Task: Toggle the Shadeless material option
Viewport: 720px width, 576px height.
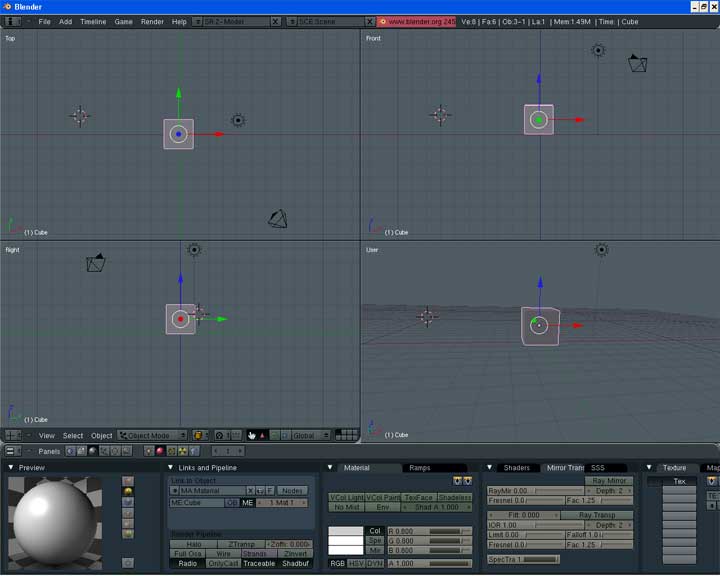Action: [455, 497]
